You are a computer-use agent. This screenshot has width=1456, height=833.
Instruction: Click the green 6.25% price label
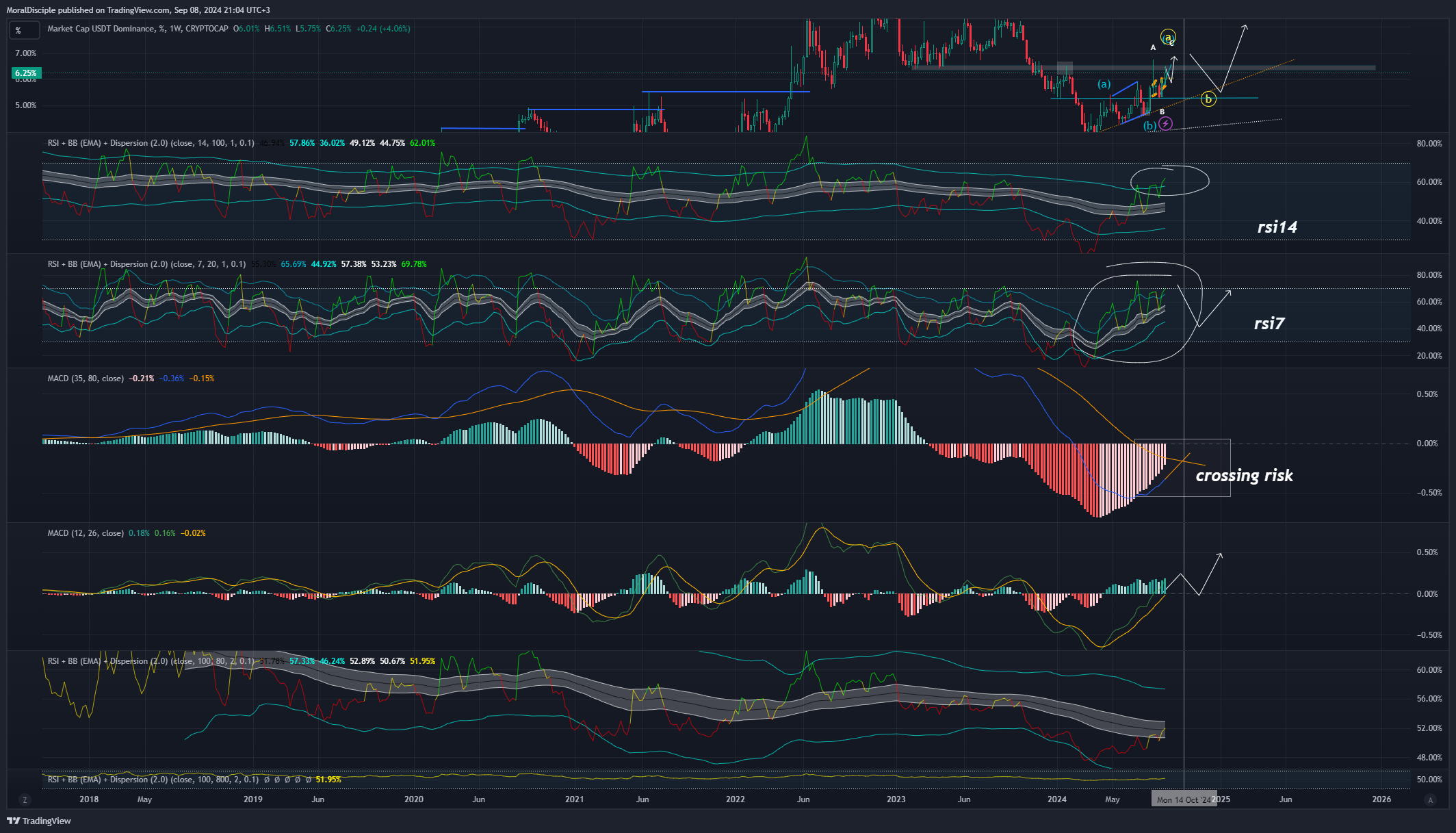[26, 73]
